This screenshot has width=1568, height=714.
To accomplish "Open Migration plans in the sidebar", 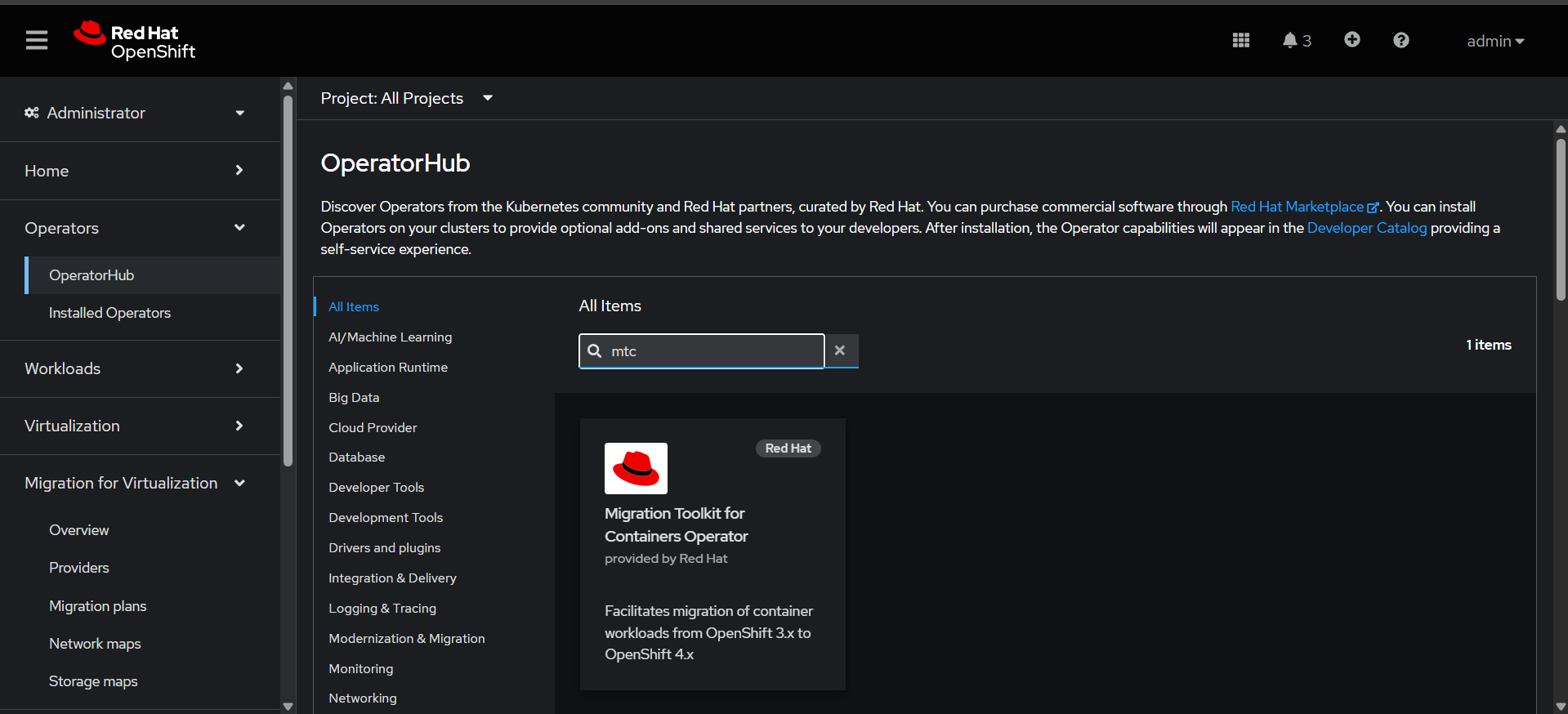I will pos(97,606).
